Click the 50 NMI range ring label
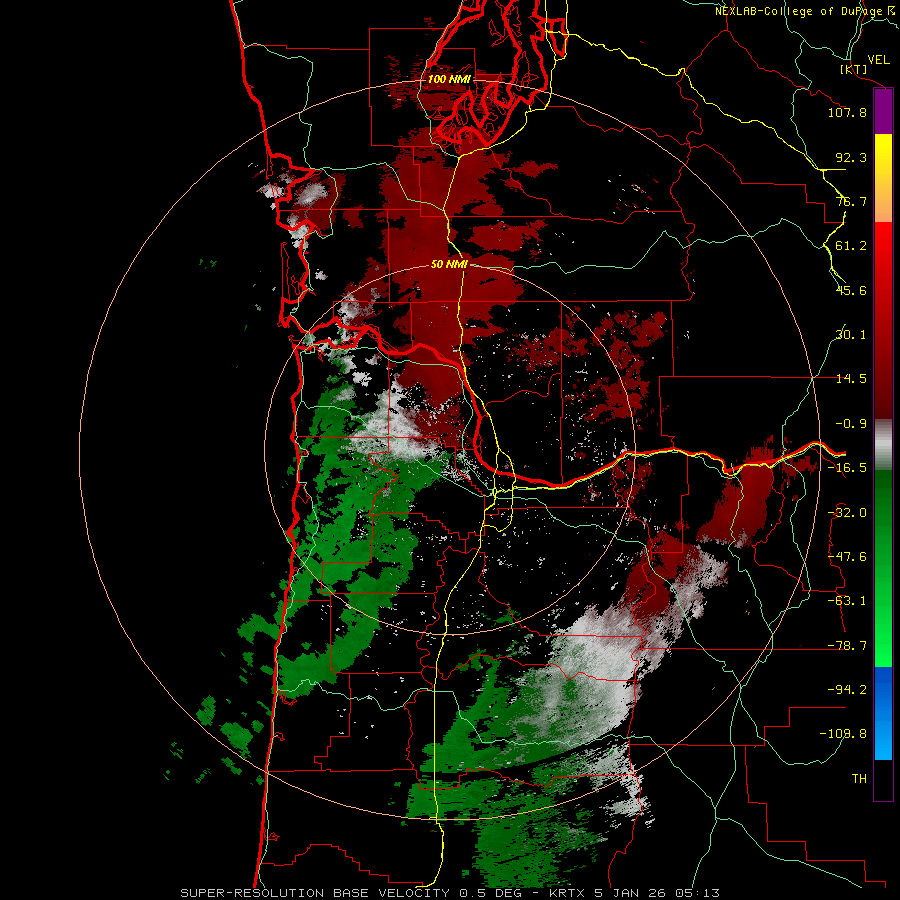 [x=449, y=265]
